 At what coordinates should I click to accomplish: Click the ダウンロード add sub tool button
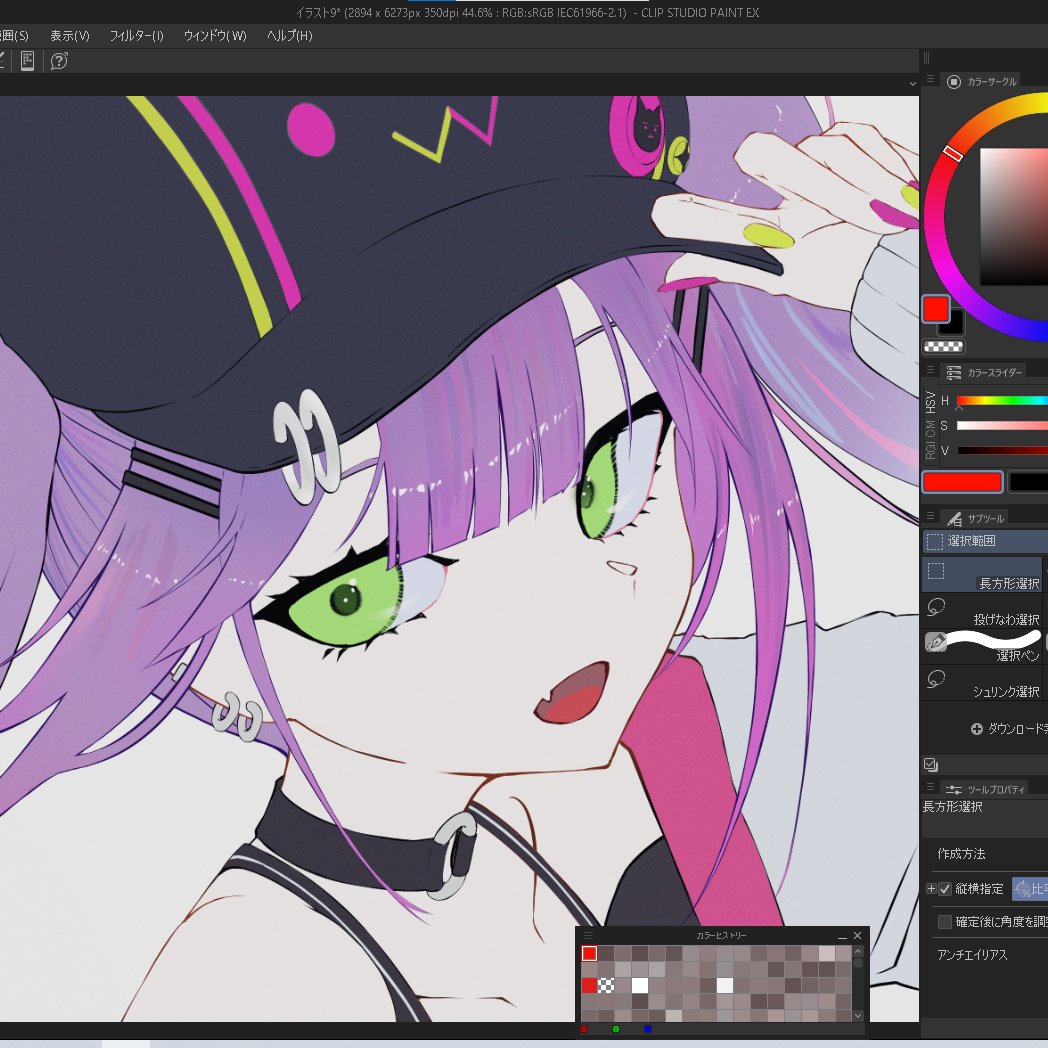(1009, 729)
